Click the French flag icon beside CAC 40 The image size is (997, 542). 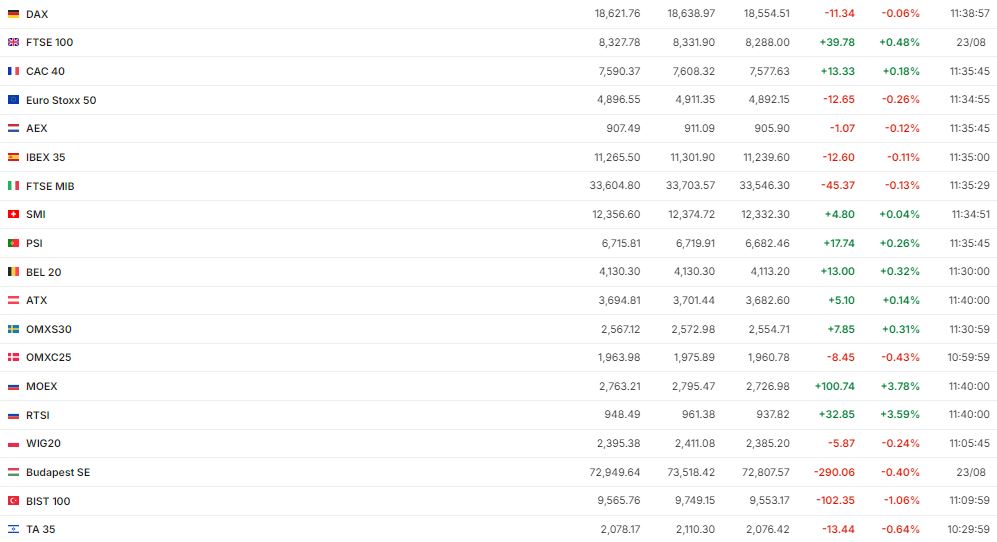point(13,71)
